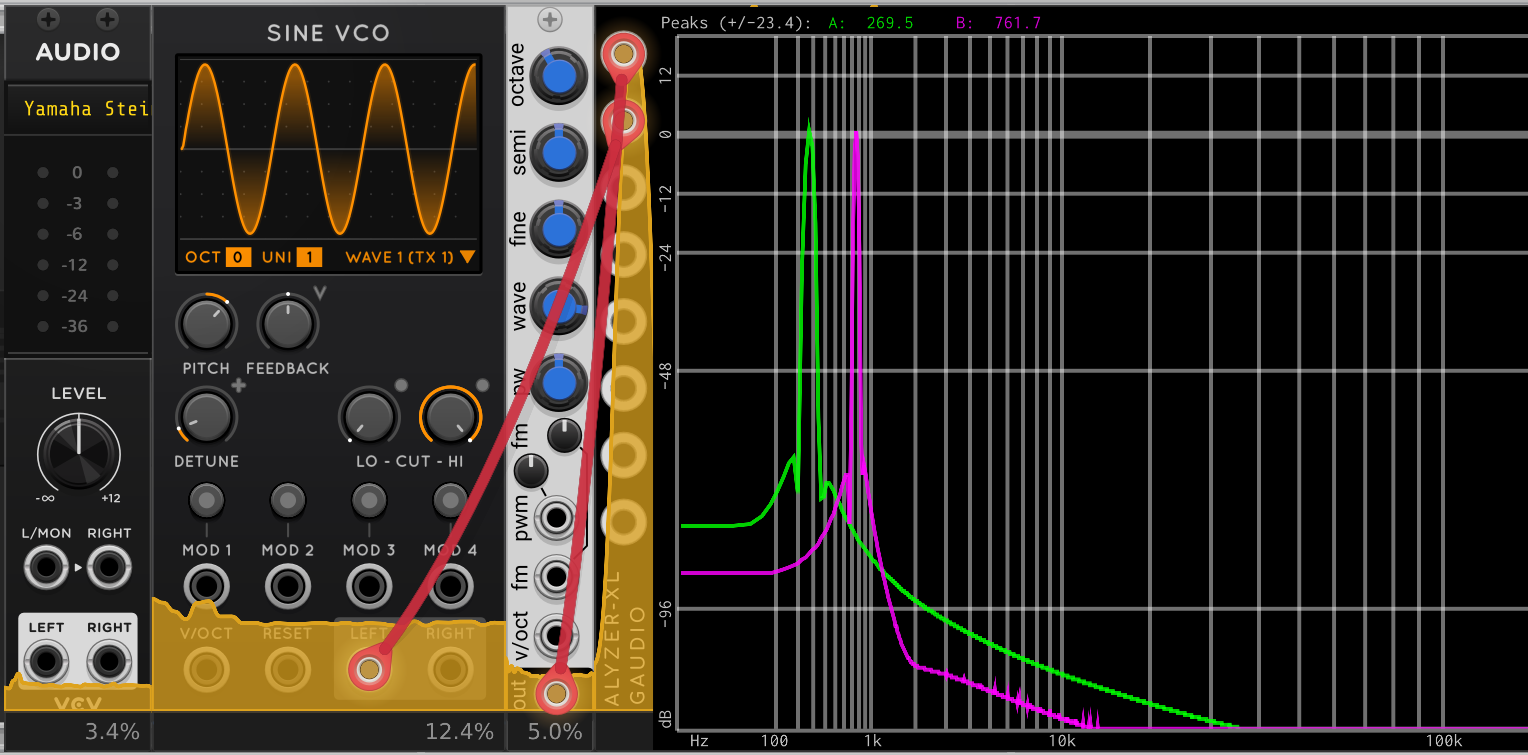Click the top screw on narrow VCO

(549, 19)
